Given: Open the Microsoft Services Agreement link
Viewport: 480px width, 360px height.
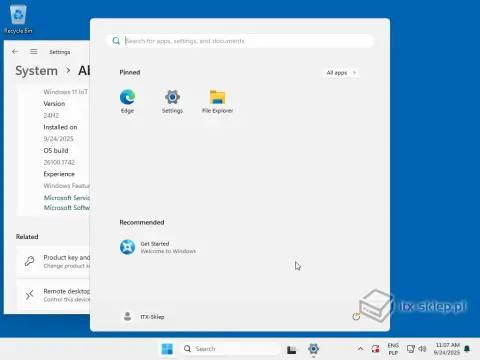Looking at the screenshot, I should (x=67, y=198).
